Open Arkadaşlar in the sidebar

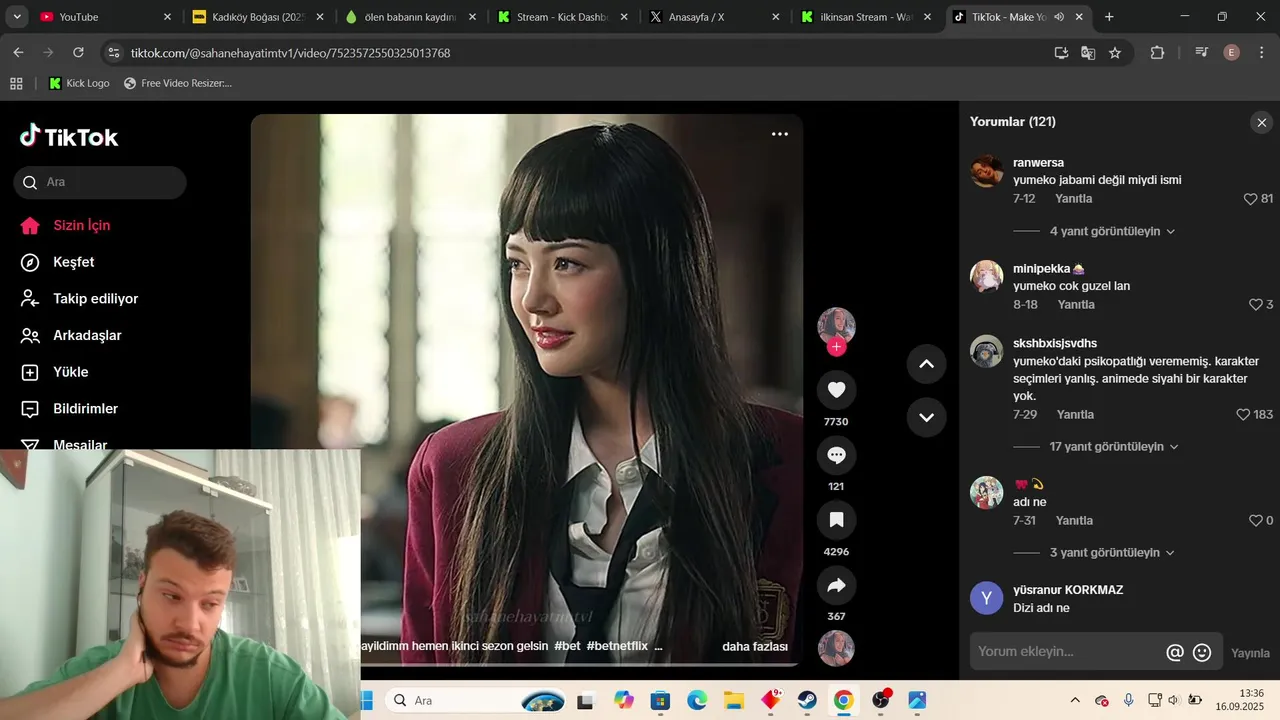(71, 336)
